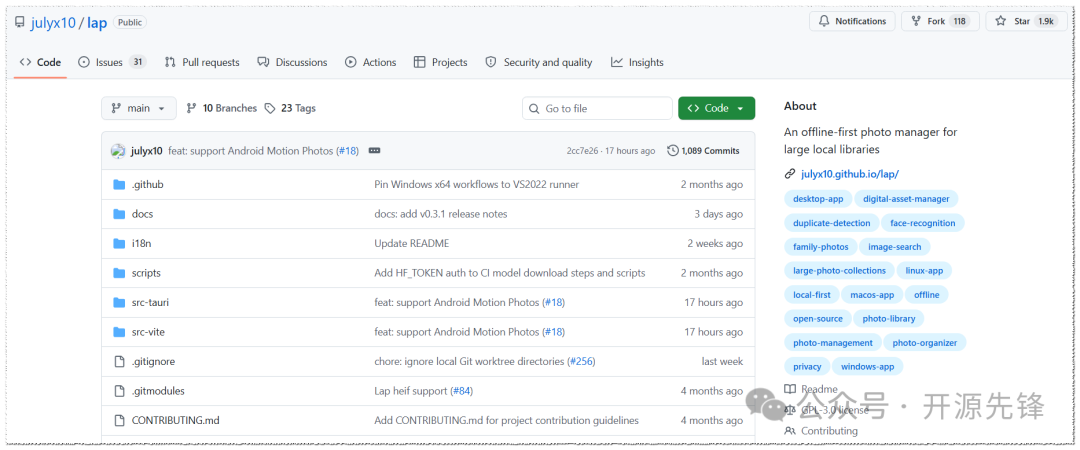This screenshot has width=1080, height=450.
Task: Open the src-vite folder name
Action: point(148,332)
